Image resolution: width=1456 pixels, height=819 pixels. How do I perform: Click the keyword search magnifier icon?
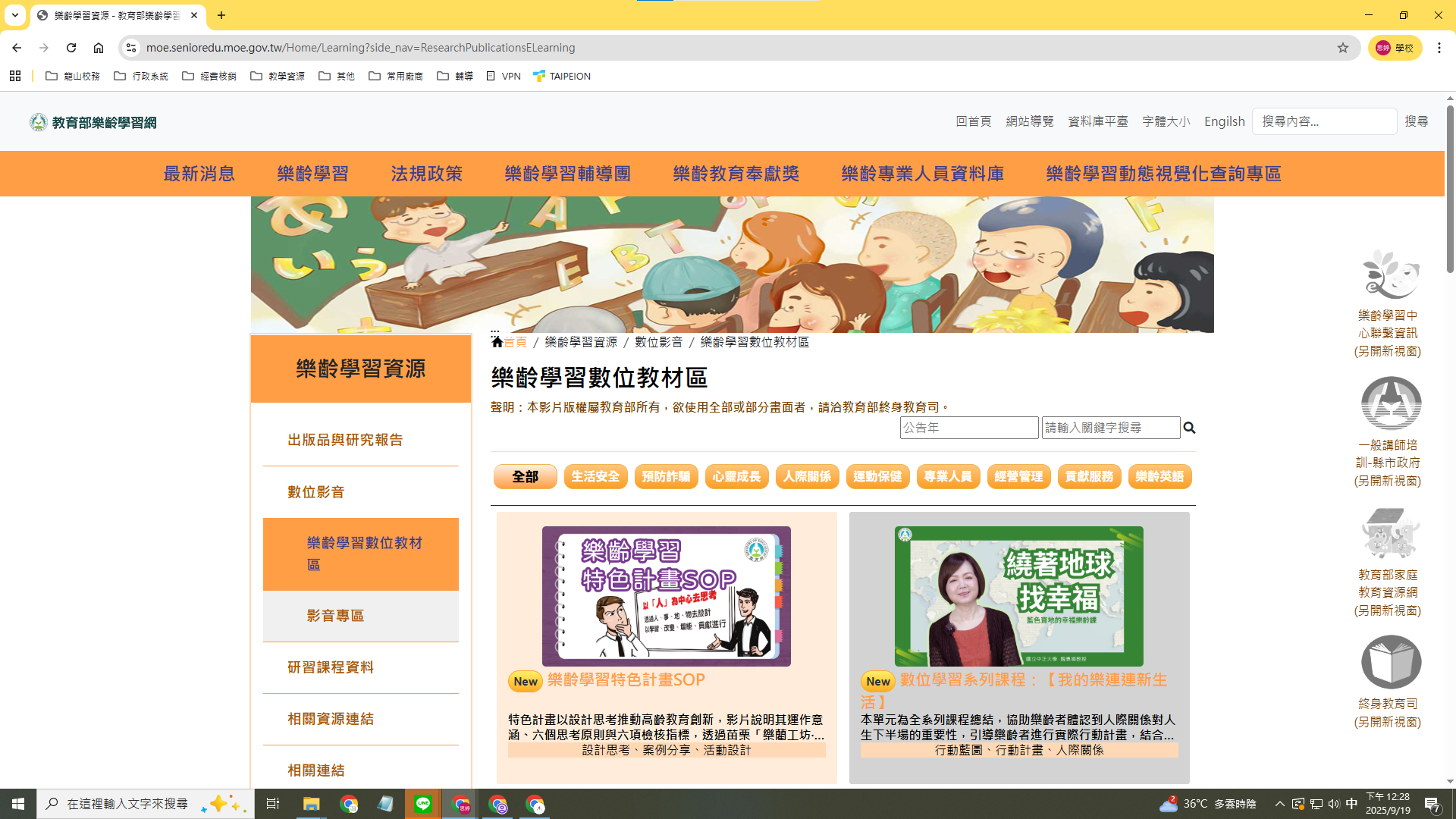(x=1189, y=428)
